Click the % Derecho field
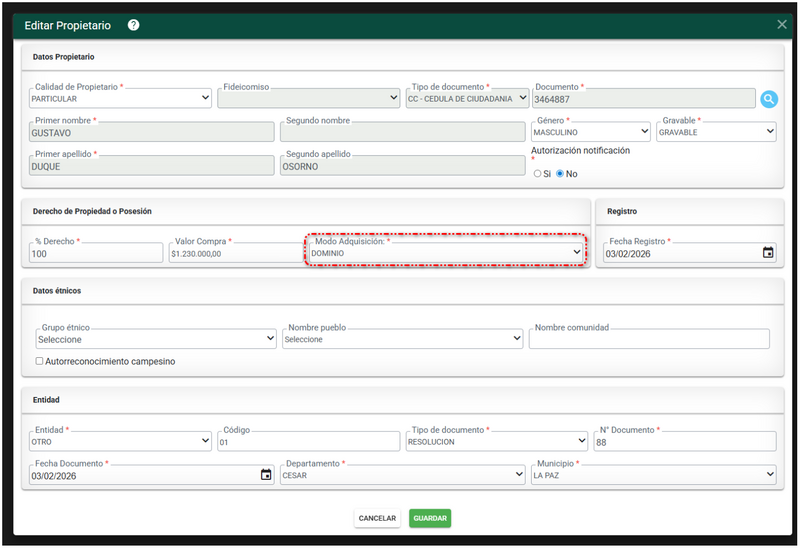Screen dimensions: 800x550 click(96, 253)
